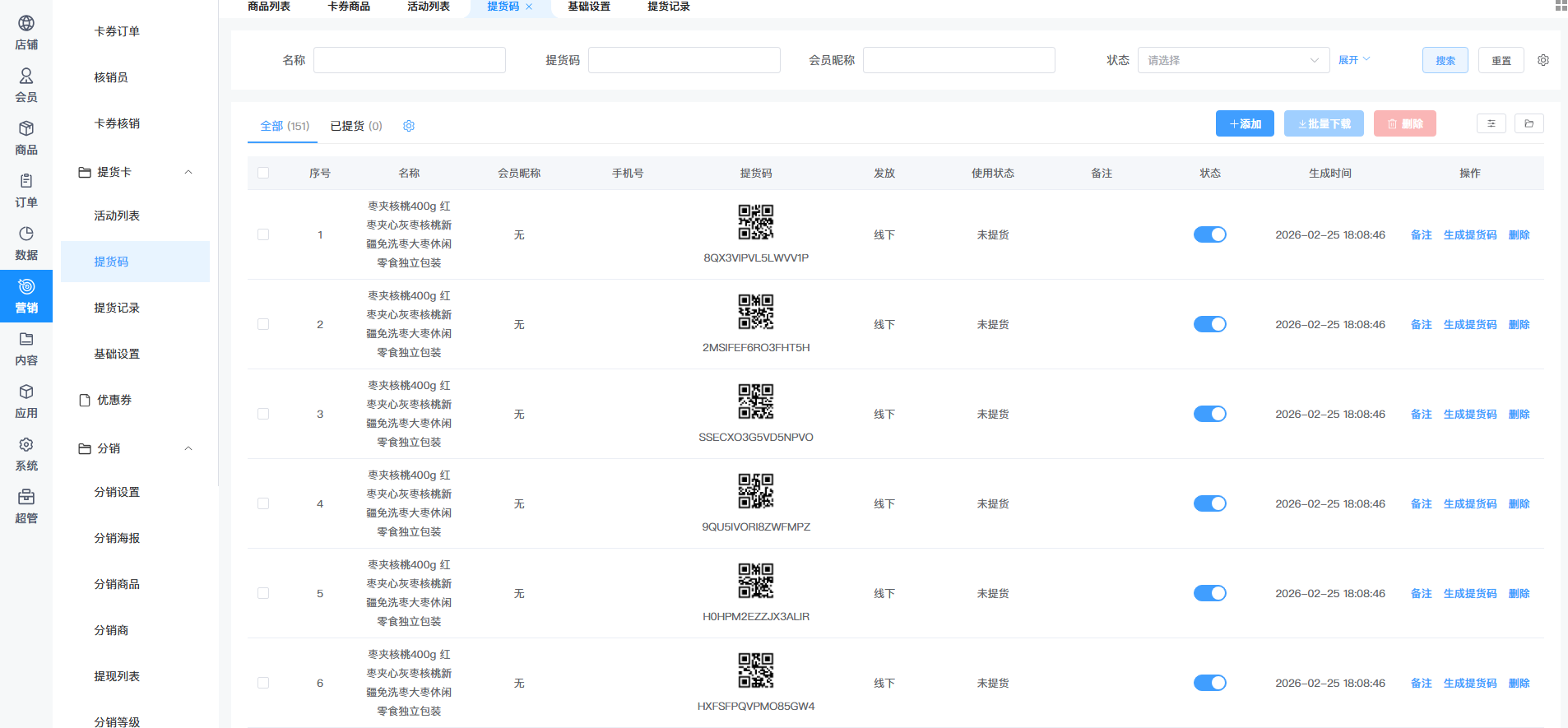The image size is (1568, 728).
Task: Open 核销员 in the side menu
Action: (x=136, y=77)
